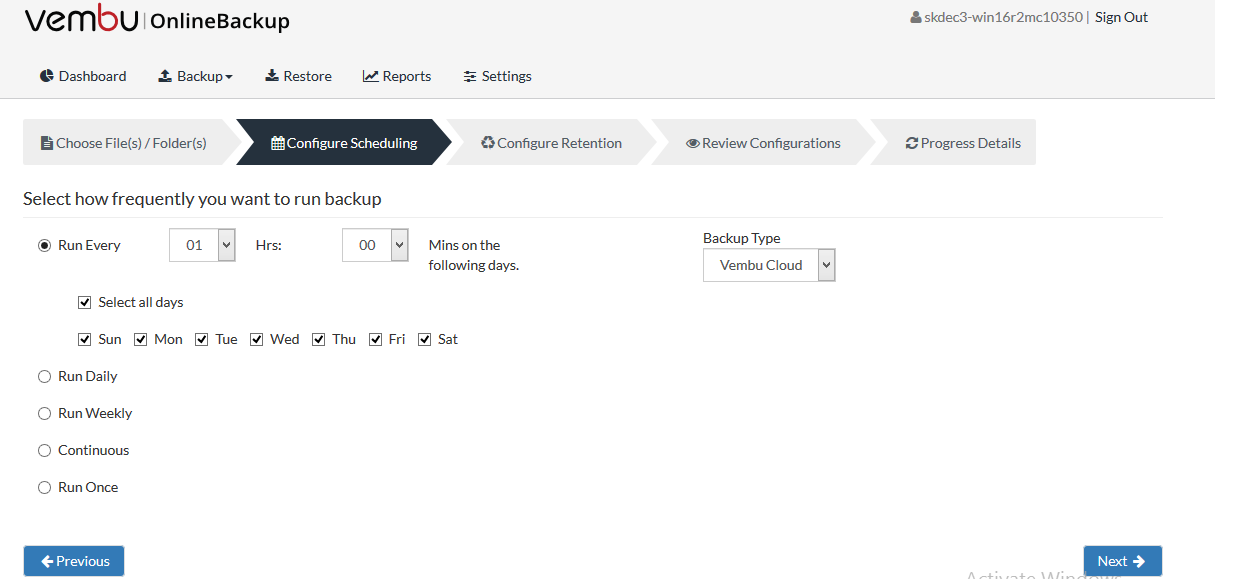This screenshot has height=579, width=1241.
Task: Select the Run Every radio button
Action: click(44, 245)
